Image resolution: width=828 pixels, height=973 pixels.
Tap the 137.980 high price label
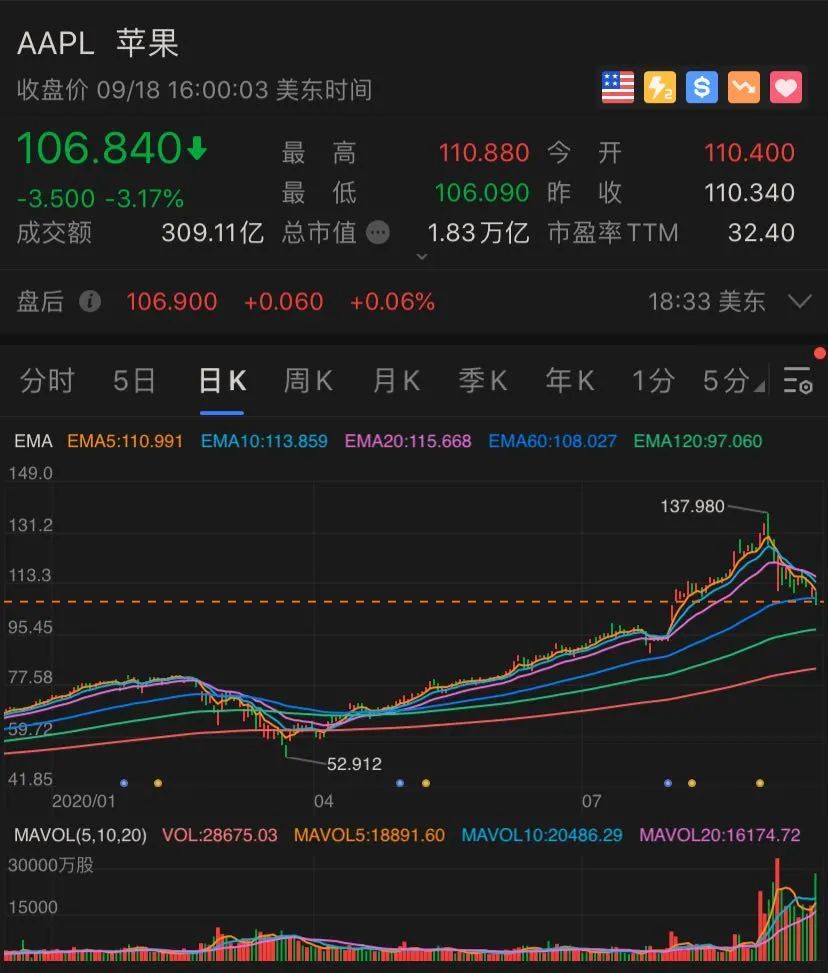tap(693, 506)
